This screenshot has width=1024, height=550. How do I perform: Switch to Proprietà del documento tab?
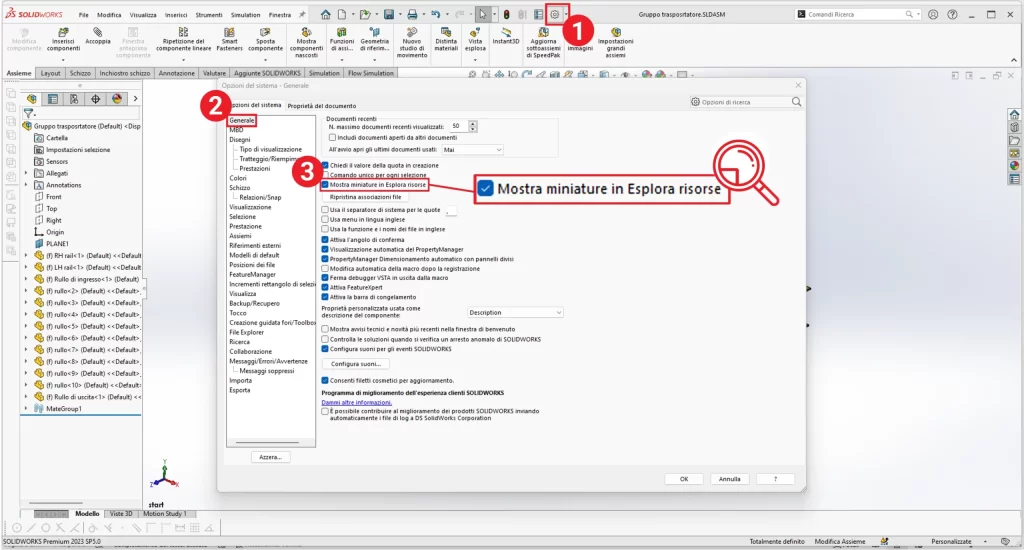(x=321, y=105)
